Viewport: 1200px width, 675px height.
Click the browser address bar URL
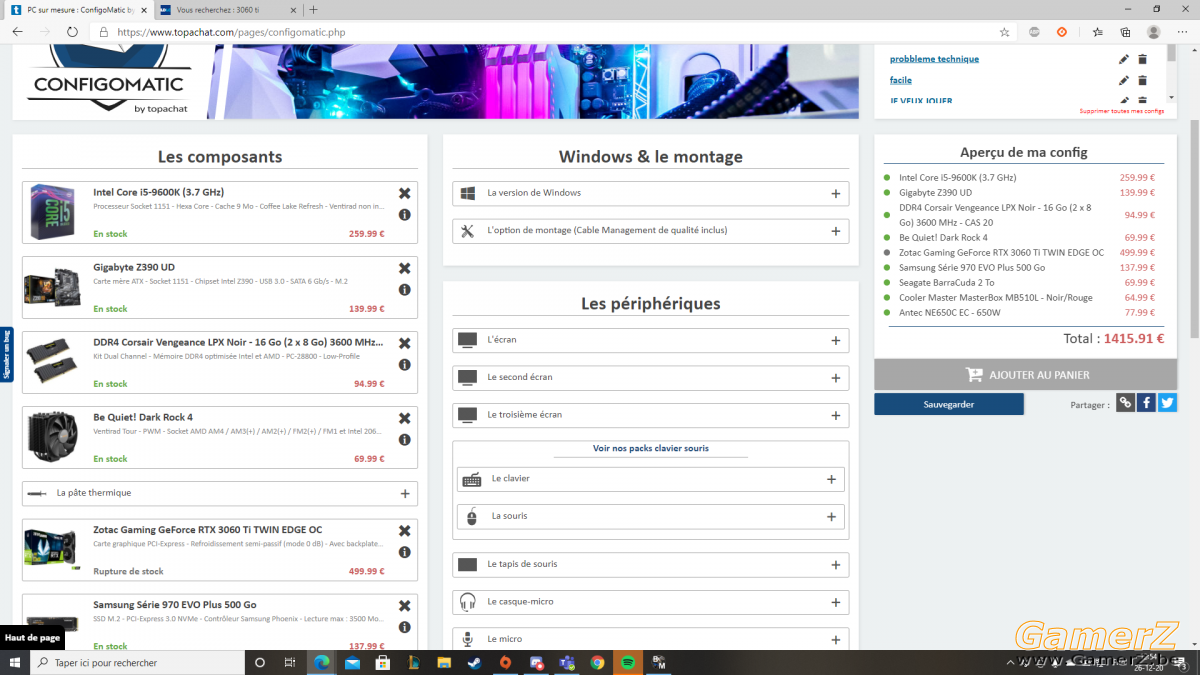(x=231, y=32)
